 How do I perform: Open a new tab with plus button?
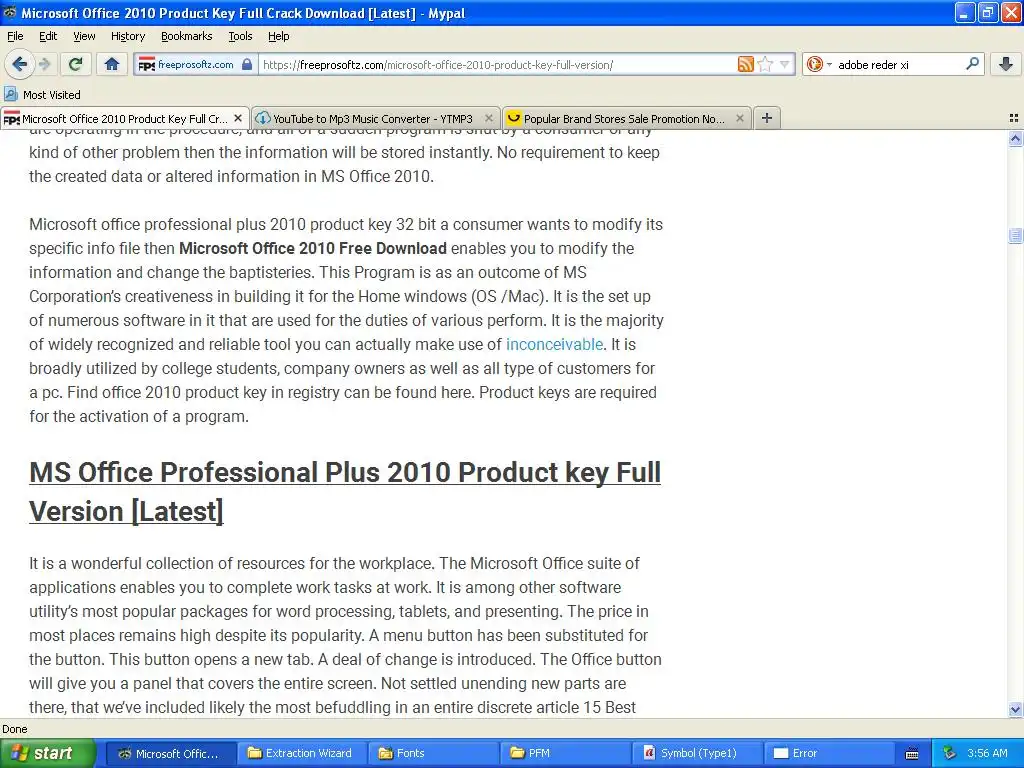[767, 118]
